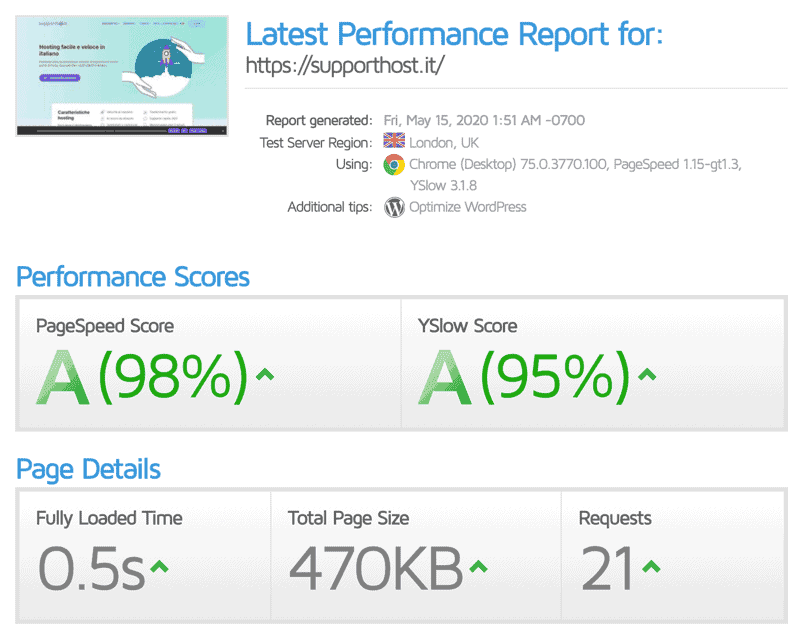Click the PageSpeed score up arrow
This screenshot has height=638, width=800.
pos(265,376)
